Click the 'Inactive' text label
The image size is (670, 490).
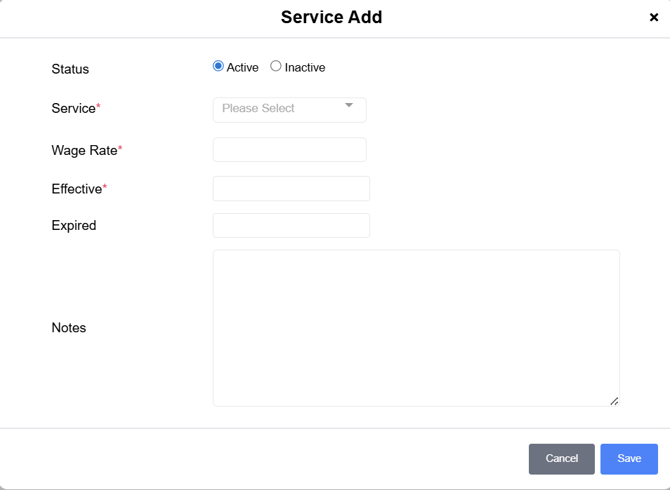tap(305, 68)
